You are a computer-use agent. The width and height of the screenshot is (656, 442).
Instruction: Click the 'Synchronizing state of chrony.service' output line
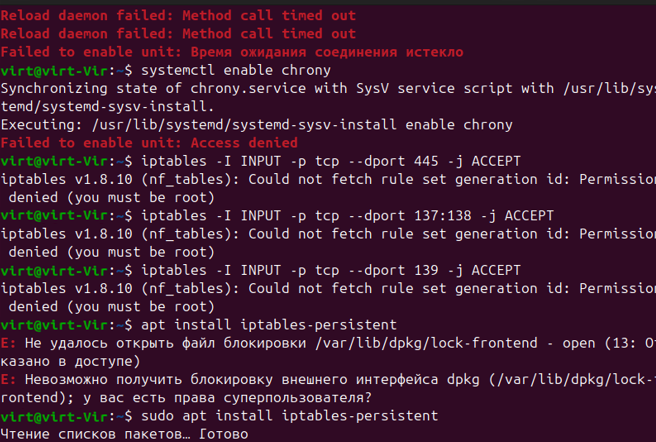pos(328,88)
